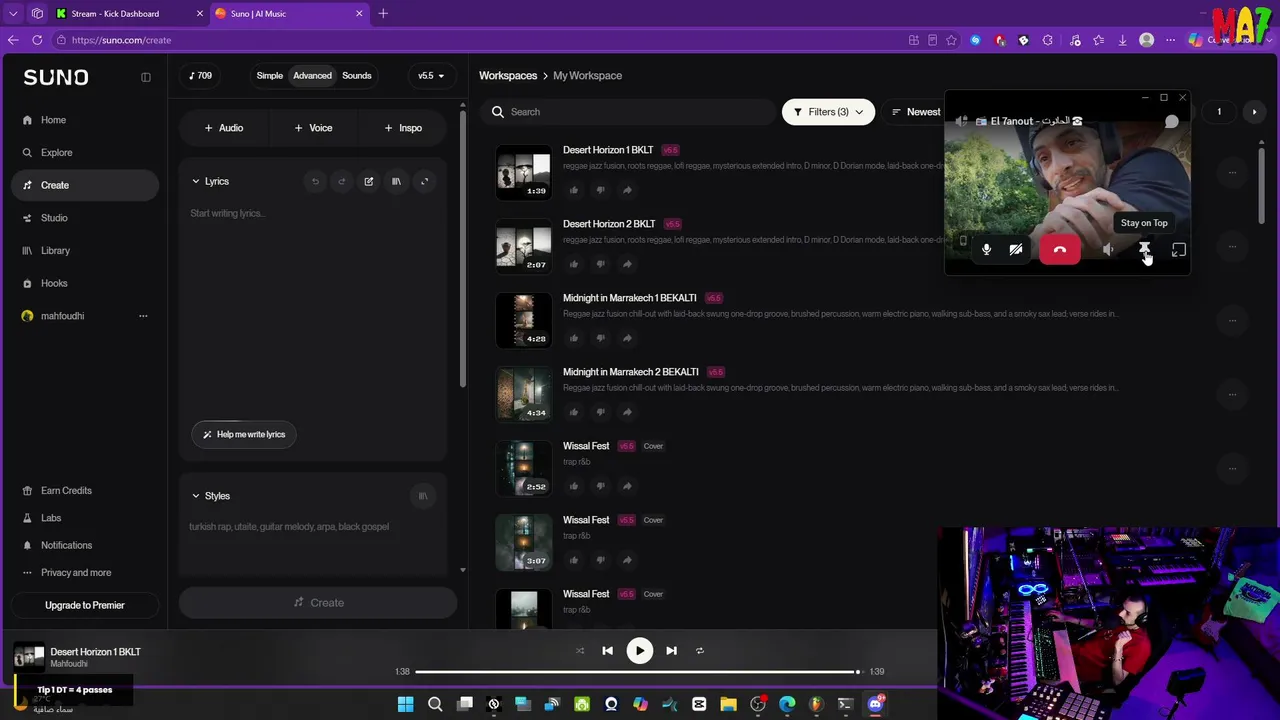The image size is (1280, 720).
Task: Add a Voice to the song
Action: (x=314, y=128)
